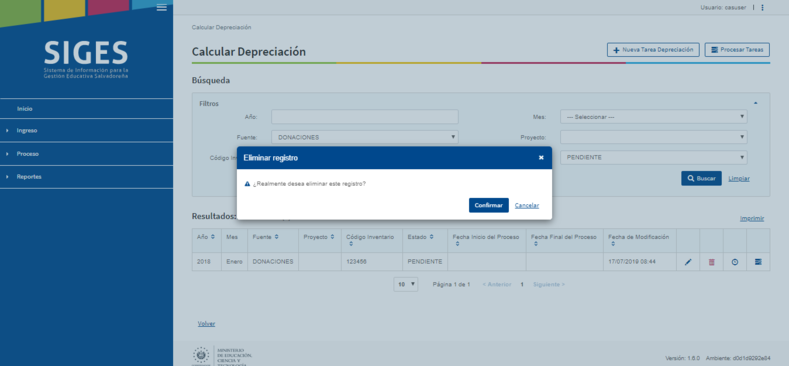Sort results by Año column arrows
Image resolution: width=789 pixels, height=366 pixels.
pyautogui.click(x=212, y=237)
